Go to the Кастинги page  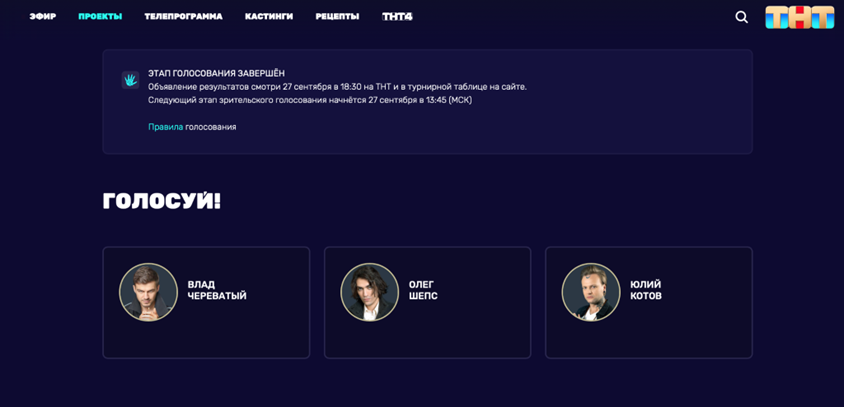point(269,17)
